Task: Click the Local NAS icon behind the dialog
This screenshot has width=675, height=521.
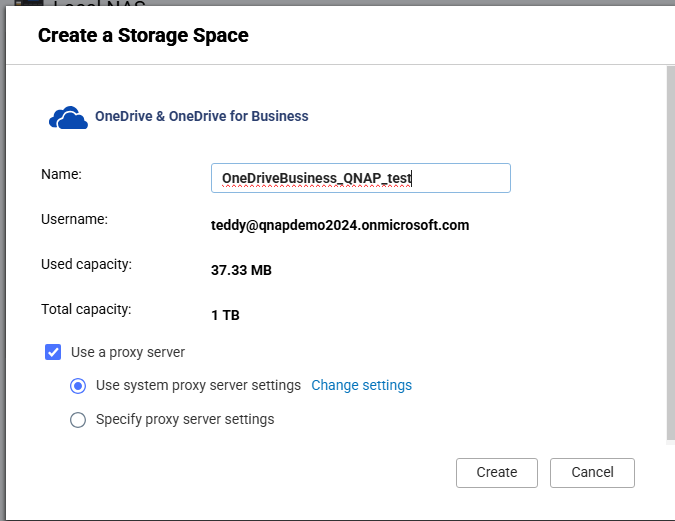Action: [x=28, y=5]
